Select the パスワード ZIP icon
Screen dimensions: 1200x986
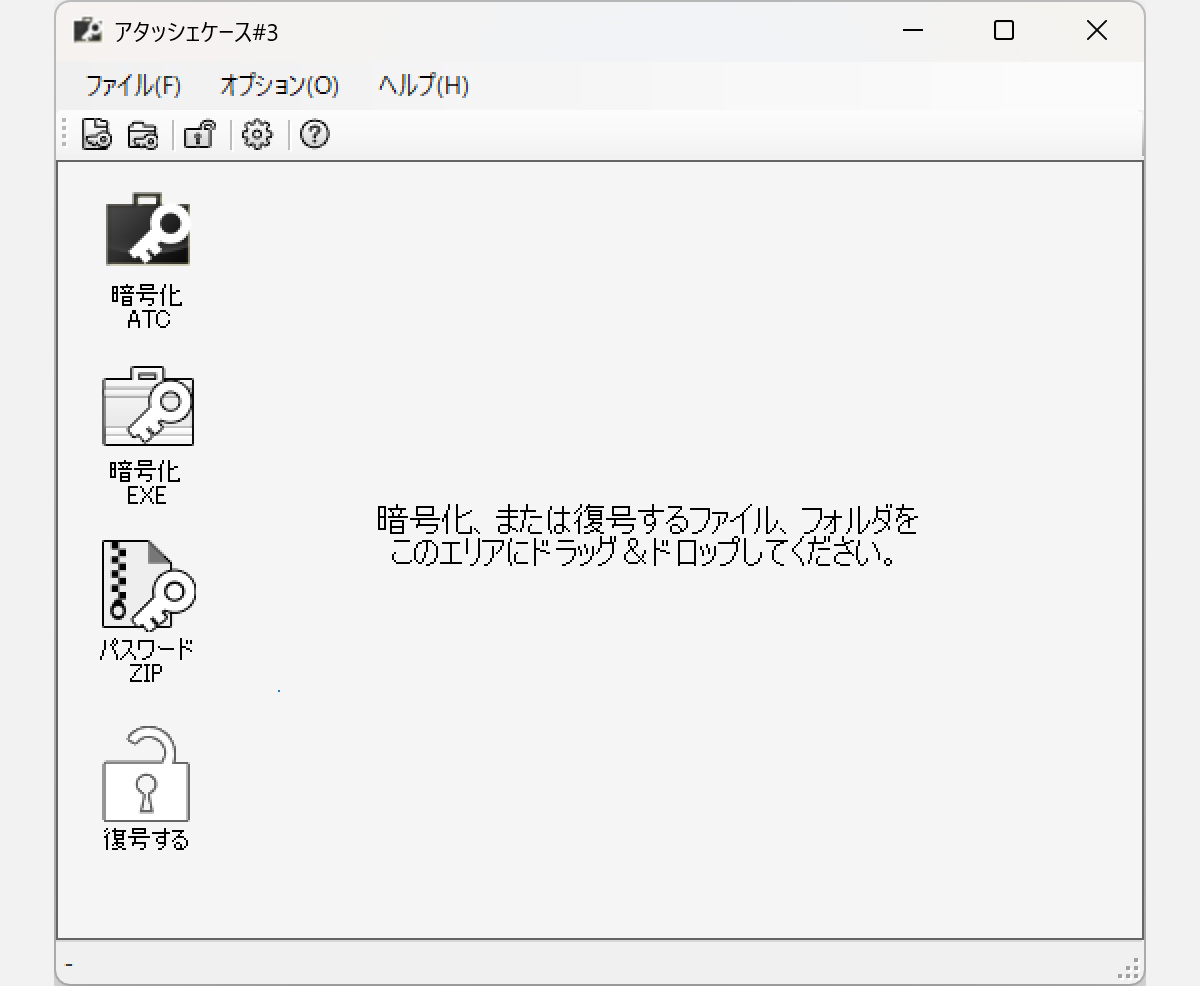(x=148, y=584)
